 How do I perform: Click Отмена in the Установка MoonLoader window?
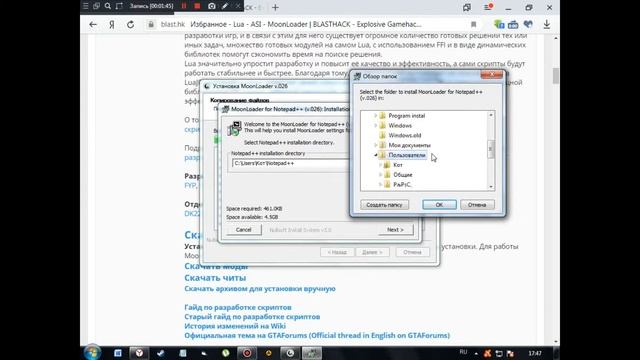point(412,252)
